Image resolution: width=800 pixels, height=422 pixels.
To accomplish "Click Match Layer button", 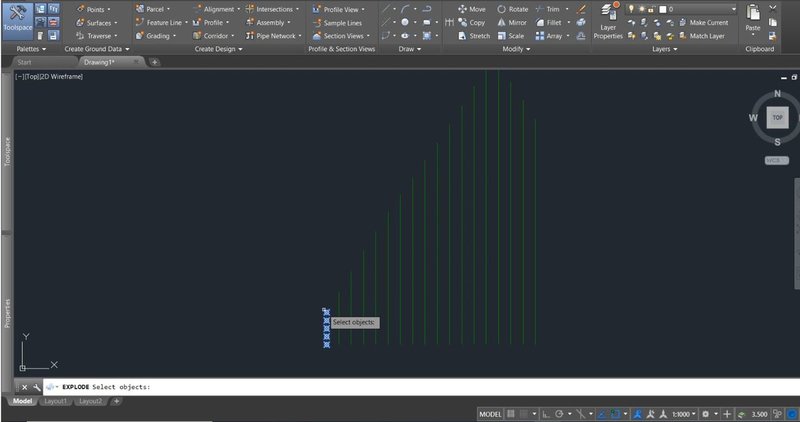I will [702, 36].
